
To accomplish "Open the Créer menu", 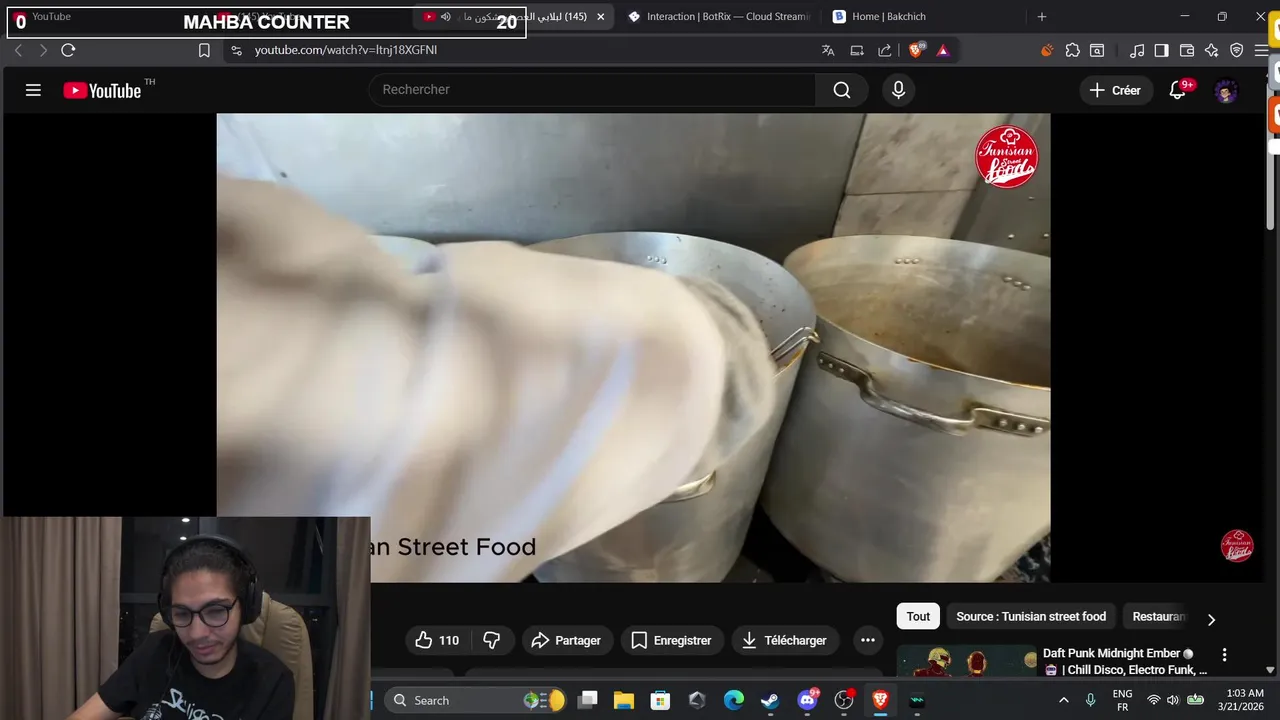I will [1115, 90].
